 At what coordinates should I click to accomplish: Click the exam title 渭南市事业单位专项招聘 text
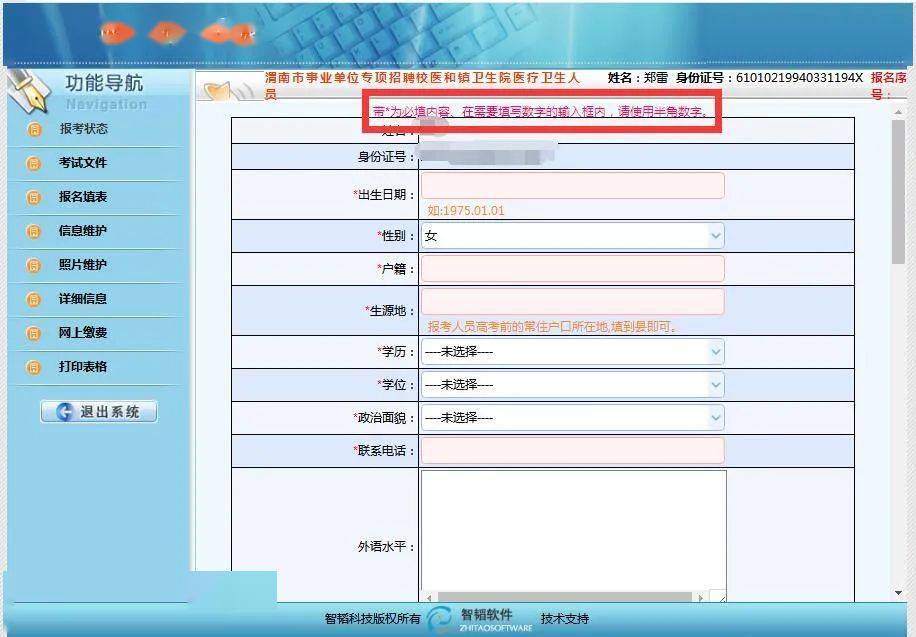tap(422, 85)
